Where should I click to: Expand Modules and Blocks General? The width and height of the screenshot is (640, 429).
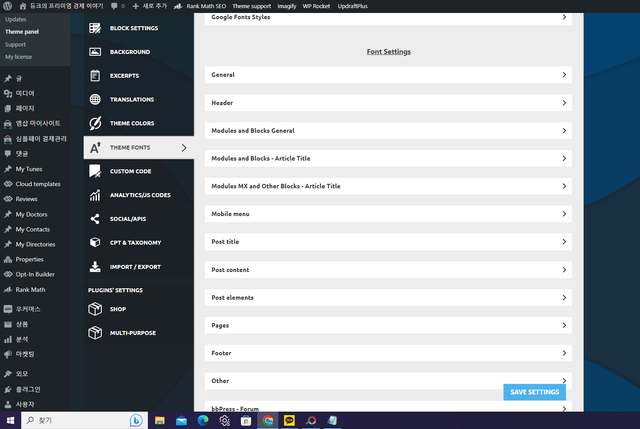point(388,131)
